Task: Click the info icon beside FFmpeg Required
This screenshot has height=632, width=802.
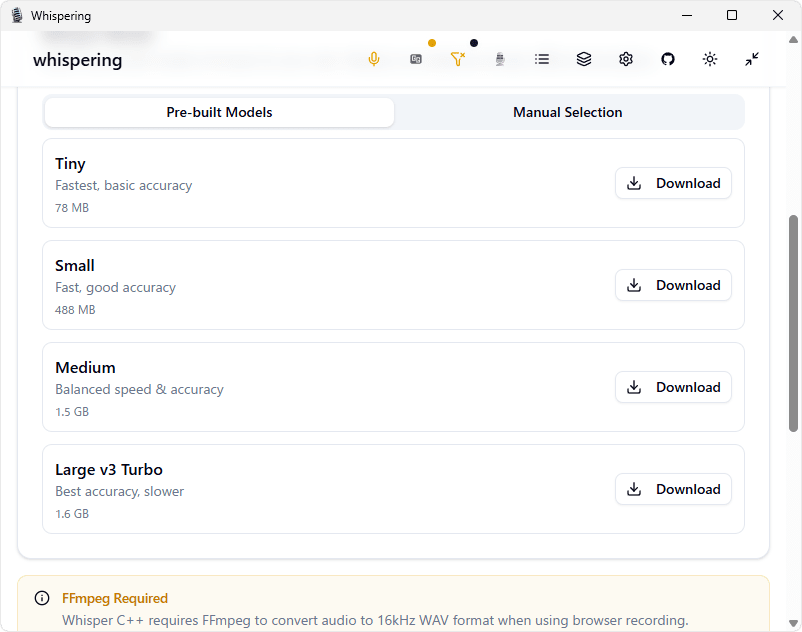Action: 42,598
